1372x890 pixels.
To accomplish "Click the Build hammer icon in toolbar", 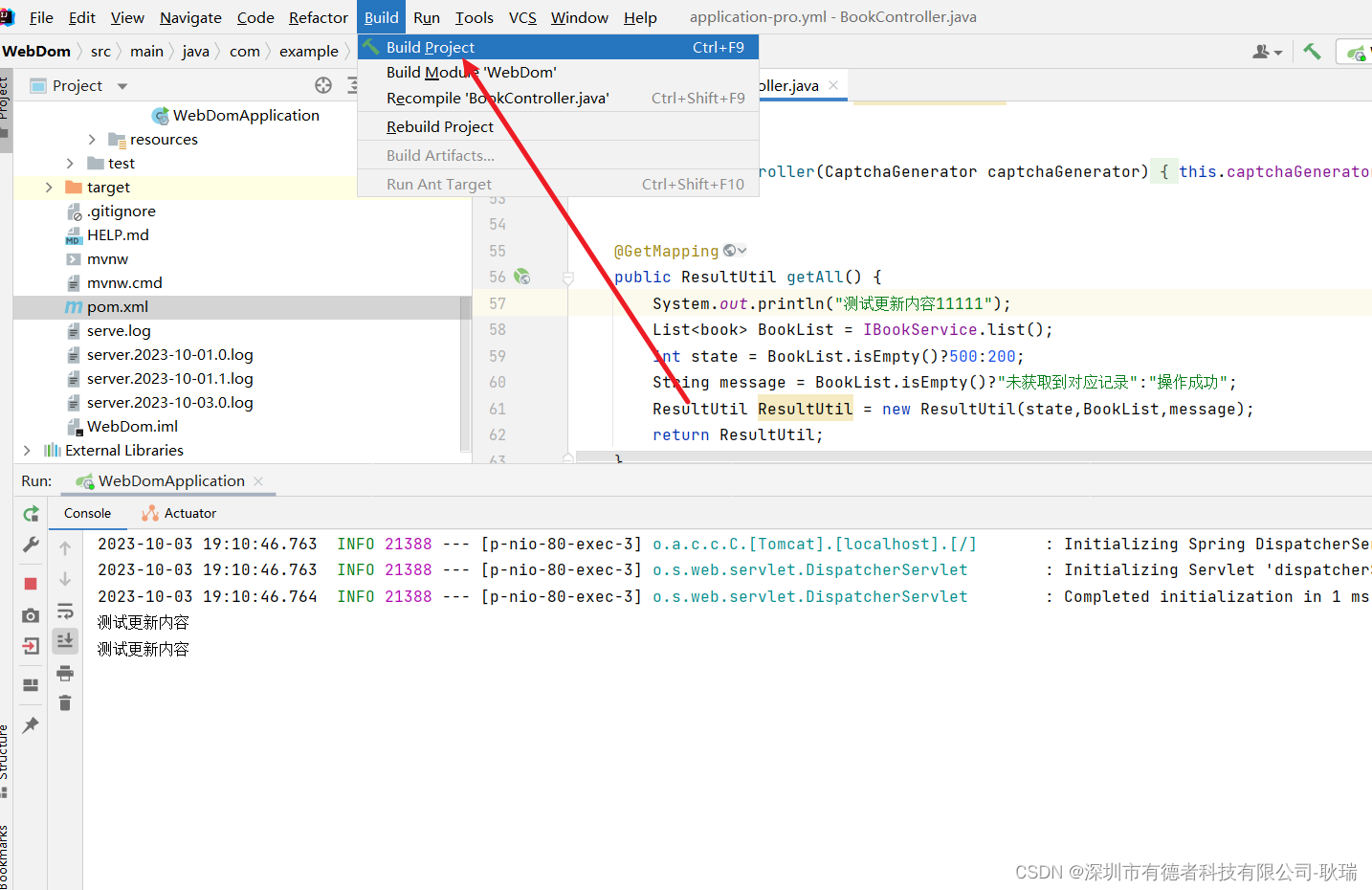I will click(x=1312, y=52).
